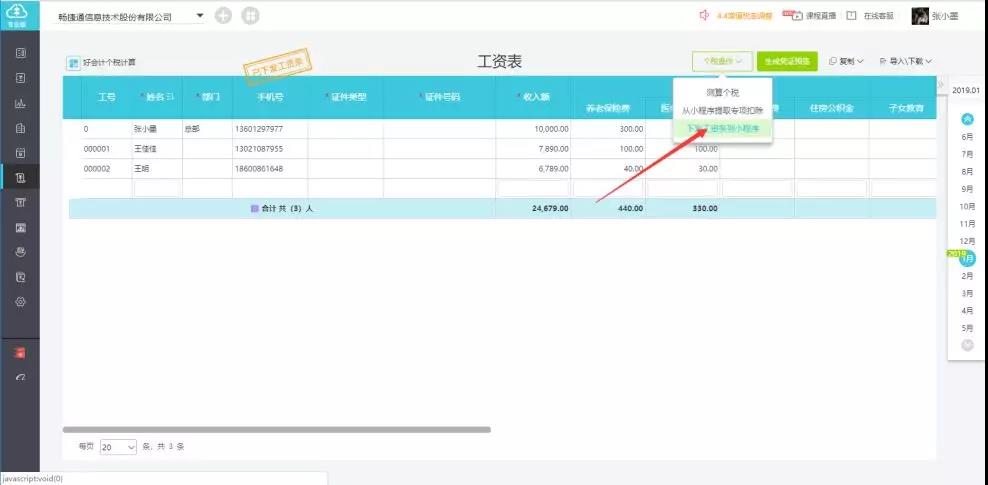Click the empty 收入额 input in blank row
Viewport: 988px width, 485px height.
coord(533,188)
